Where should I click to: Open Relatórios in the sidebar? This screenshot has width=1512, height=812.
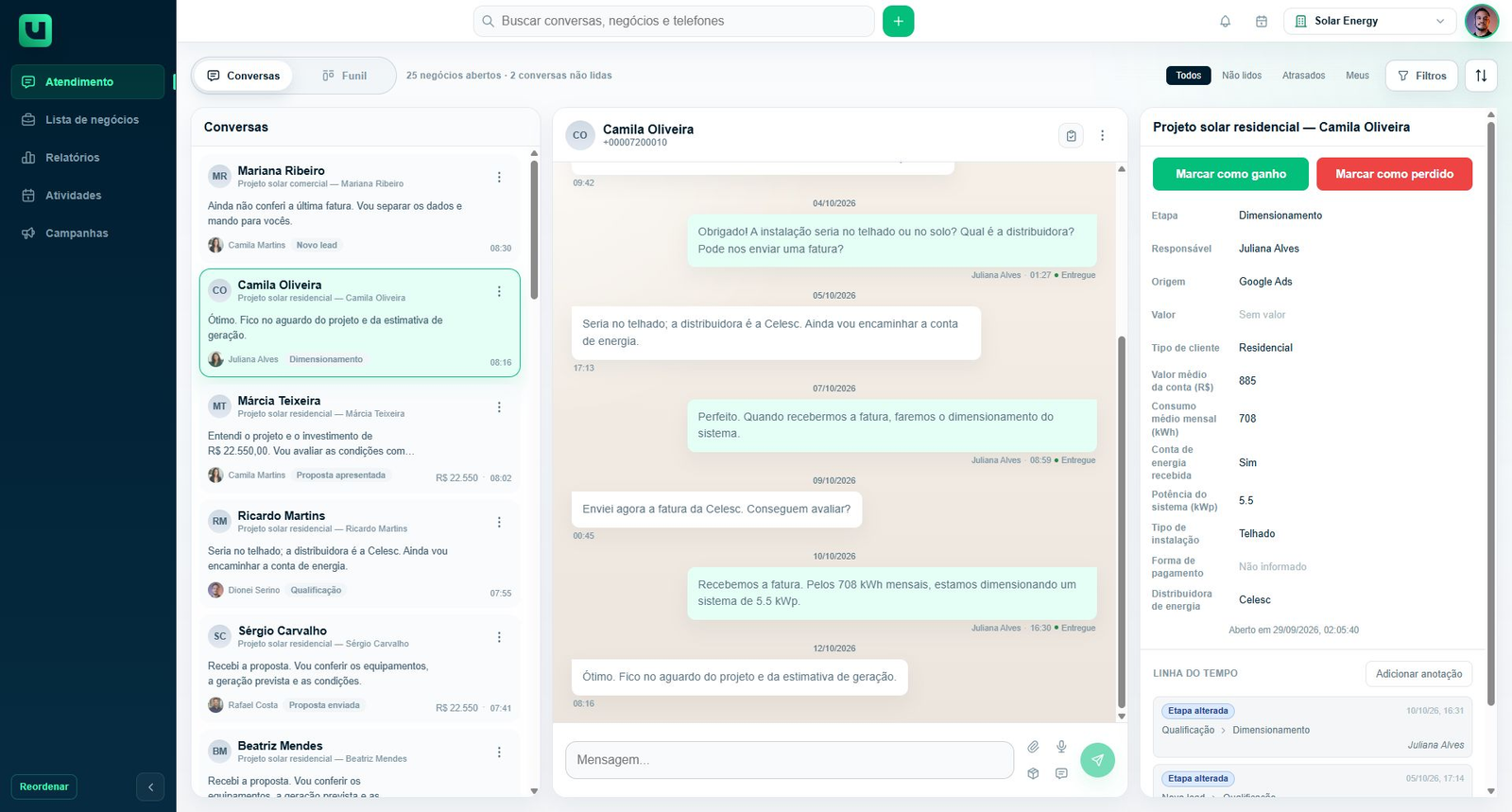tap(88, 158)
